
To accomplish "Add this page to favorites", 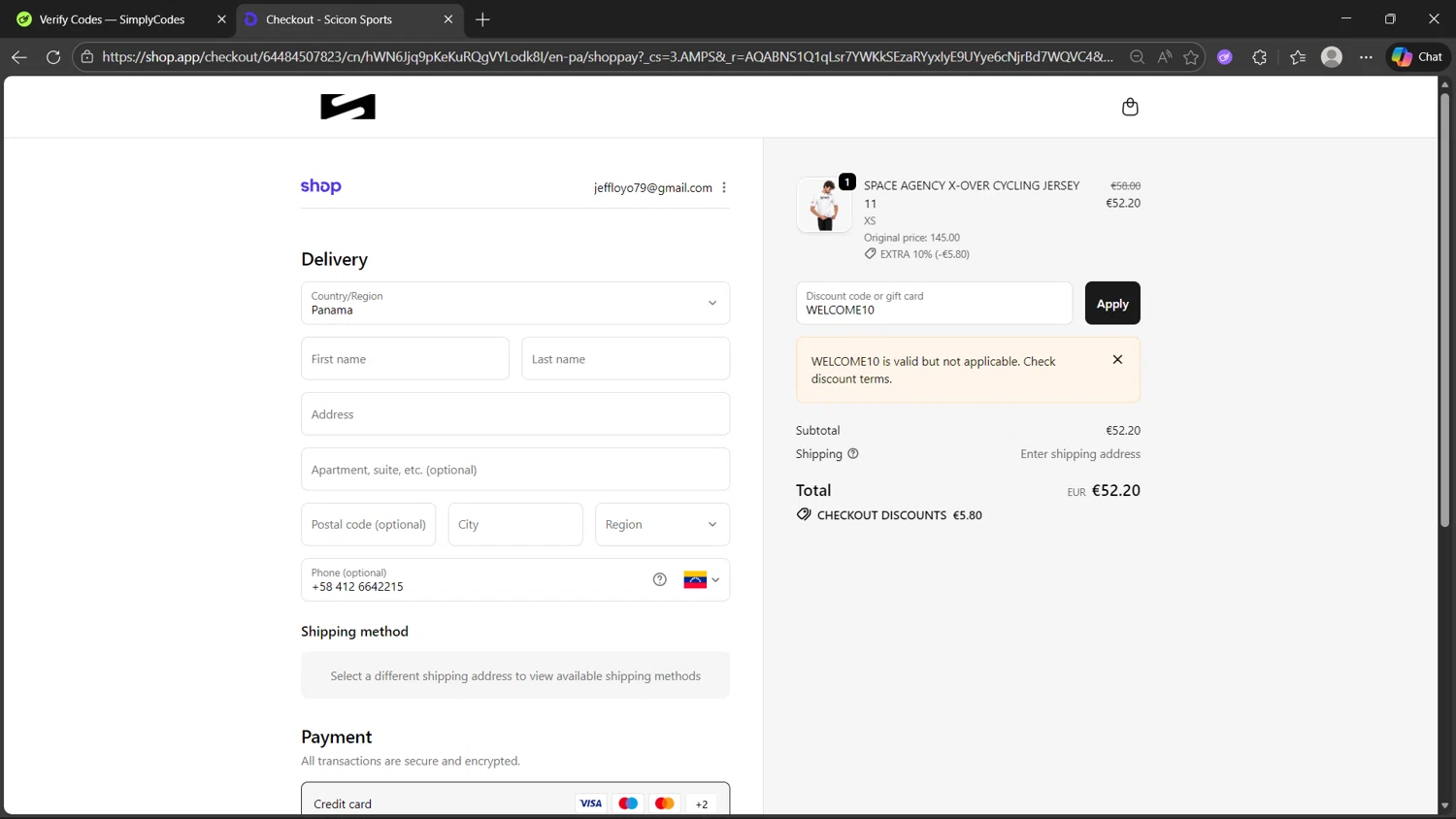I will [x=1191, y=57].
